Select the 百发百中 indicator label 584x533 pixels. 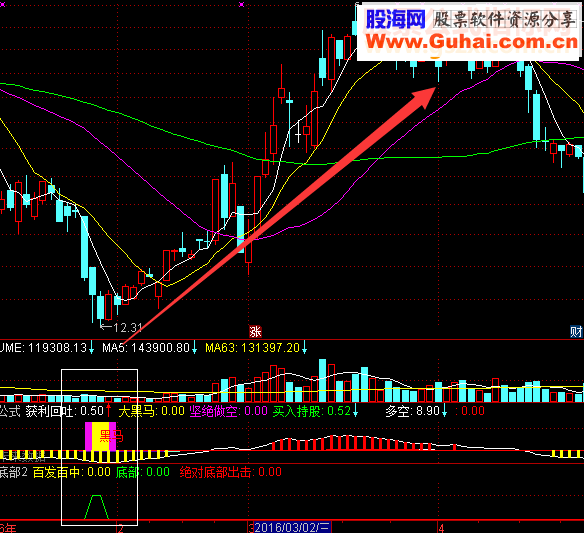(72, 472)
